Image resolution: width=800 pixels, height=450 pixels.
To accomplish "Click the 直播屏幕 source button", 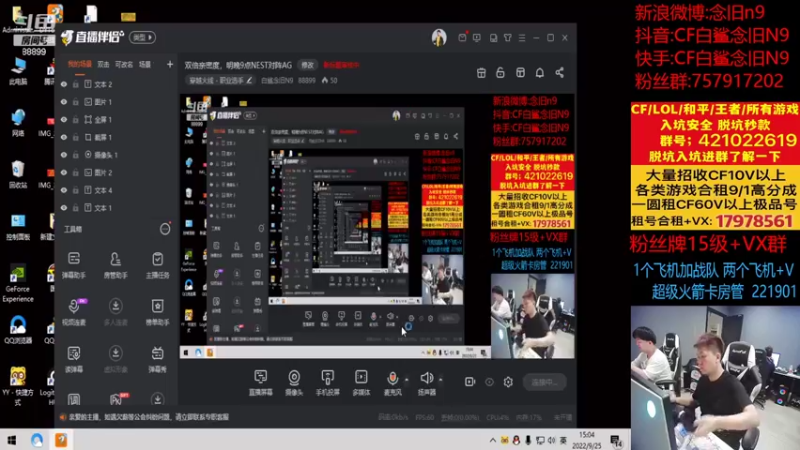I will pos(261,383).
